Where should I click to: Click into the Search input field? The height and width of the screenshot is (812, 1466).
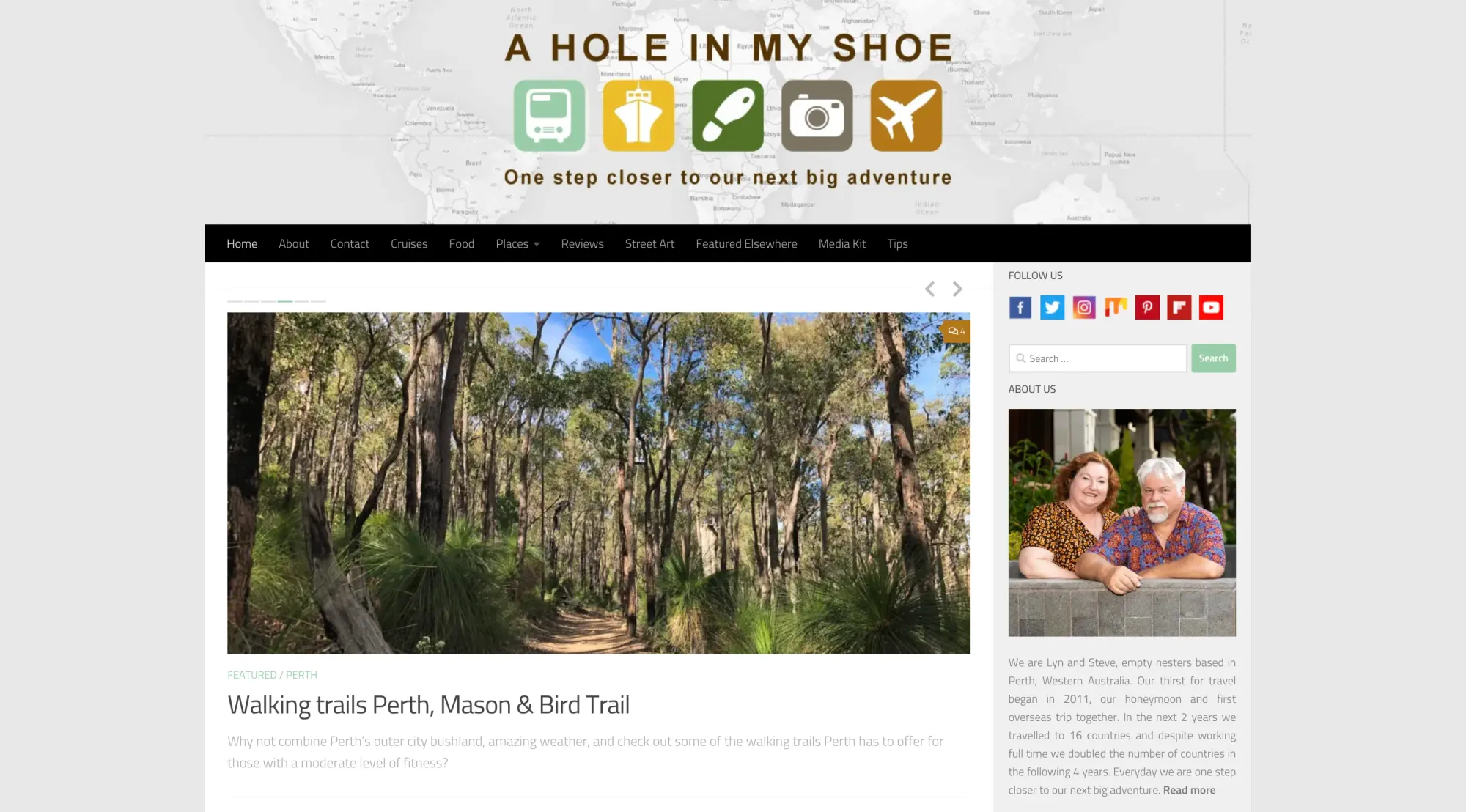[1097, 358]
